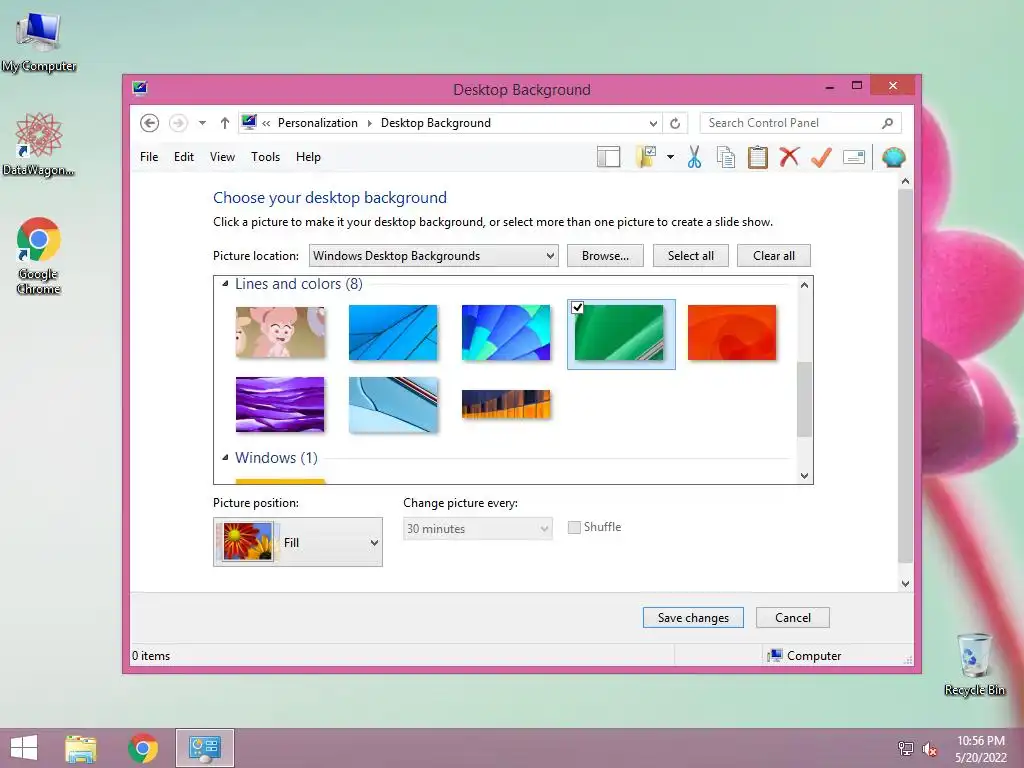
Task: Click the Search Control Panel field
Action: pyautogui.click(x=800, y=123)
